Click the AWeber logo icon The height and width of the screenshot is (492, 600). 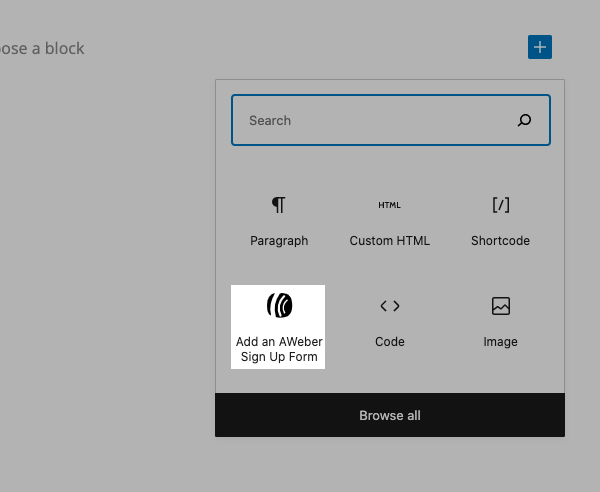click(x=279, y=306)
